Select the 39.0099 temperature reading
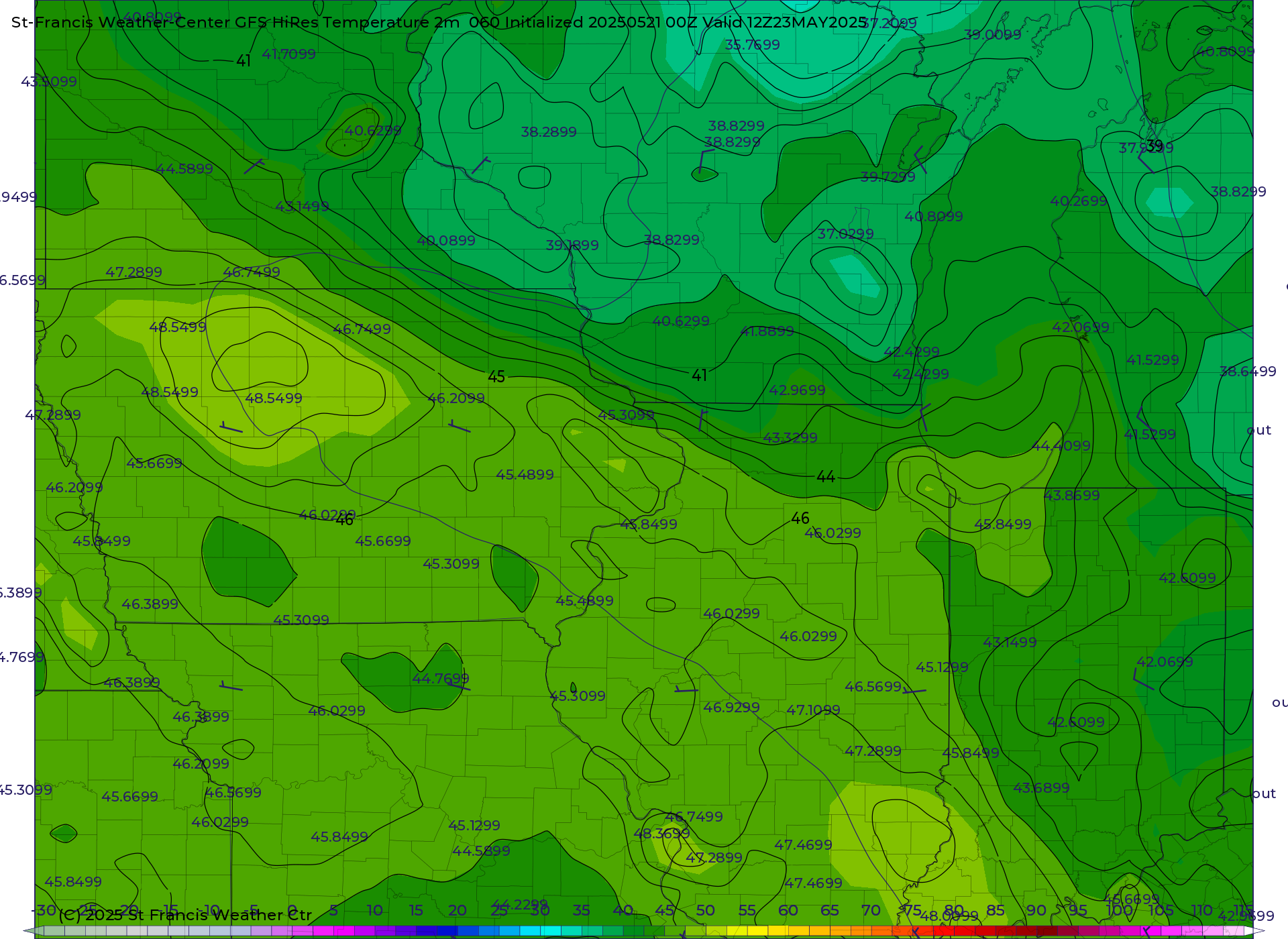The image size is (1288, 939). point(992,35)
